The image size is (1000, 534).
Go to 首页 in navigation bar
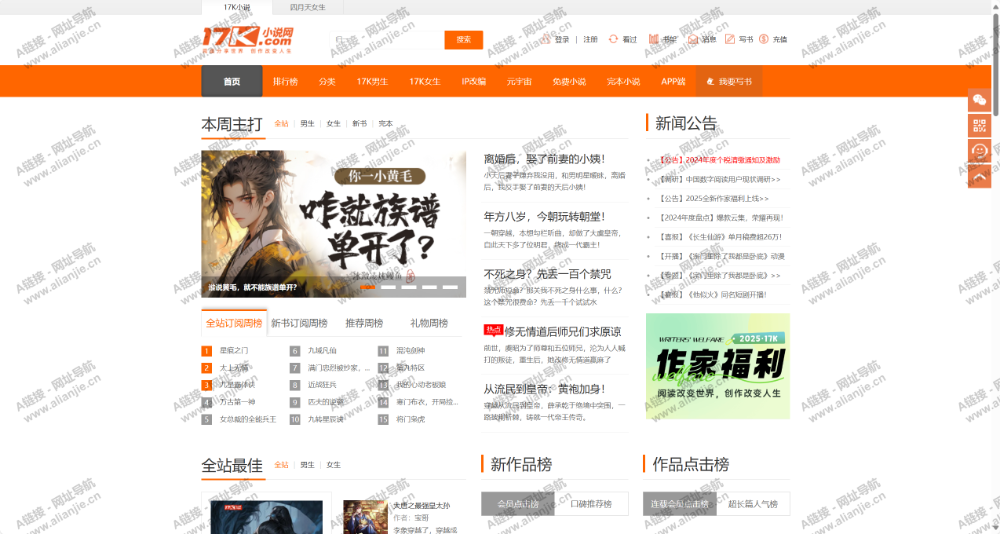coord(232,81)
